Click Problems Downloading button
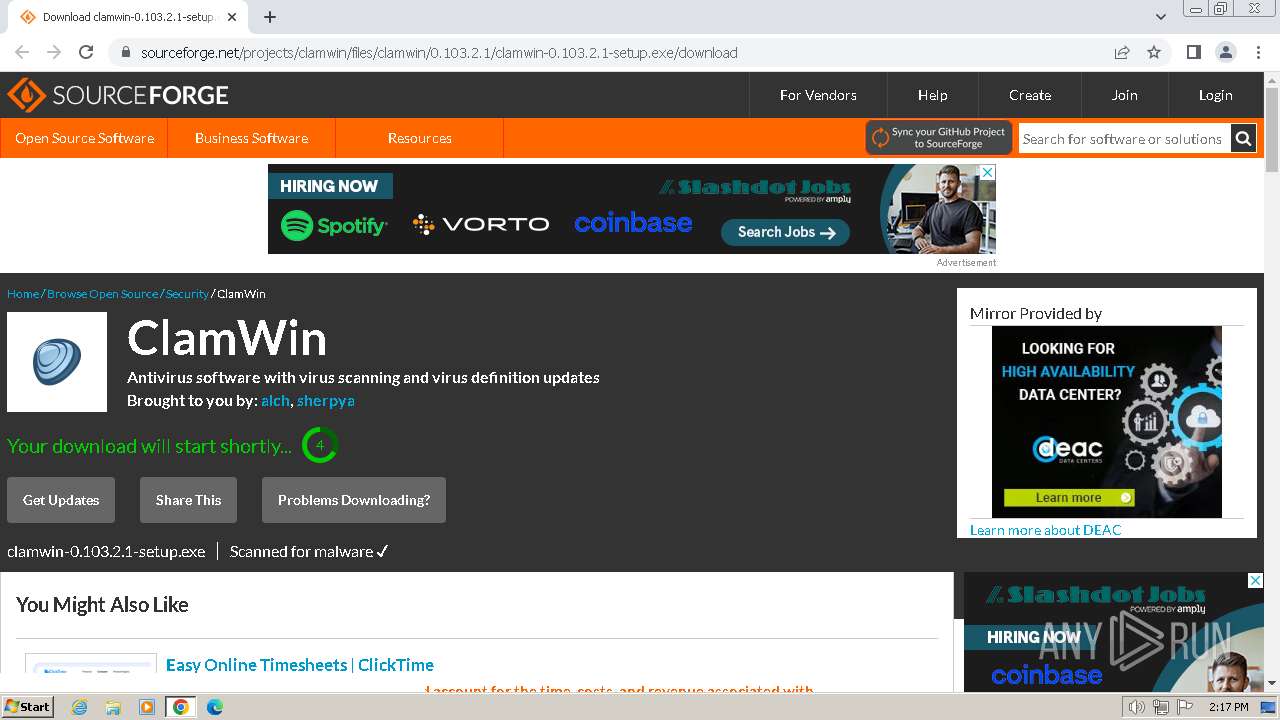 pos(354,500)
